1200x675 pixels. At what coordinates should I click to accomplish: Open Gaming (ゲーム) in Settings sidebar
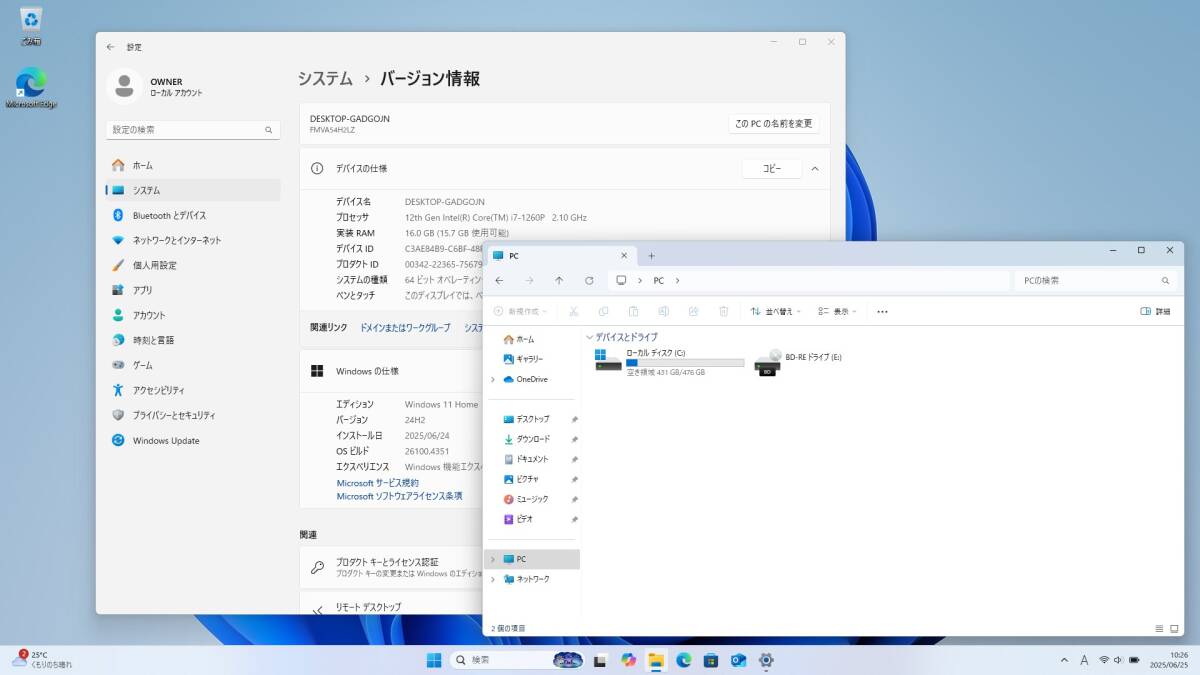(193, 365)
